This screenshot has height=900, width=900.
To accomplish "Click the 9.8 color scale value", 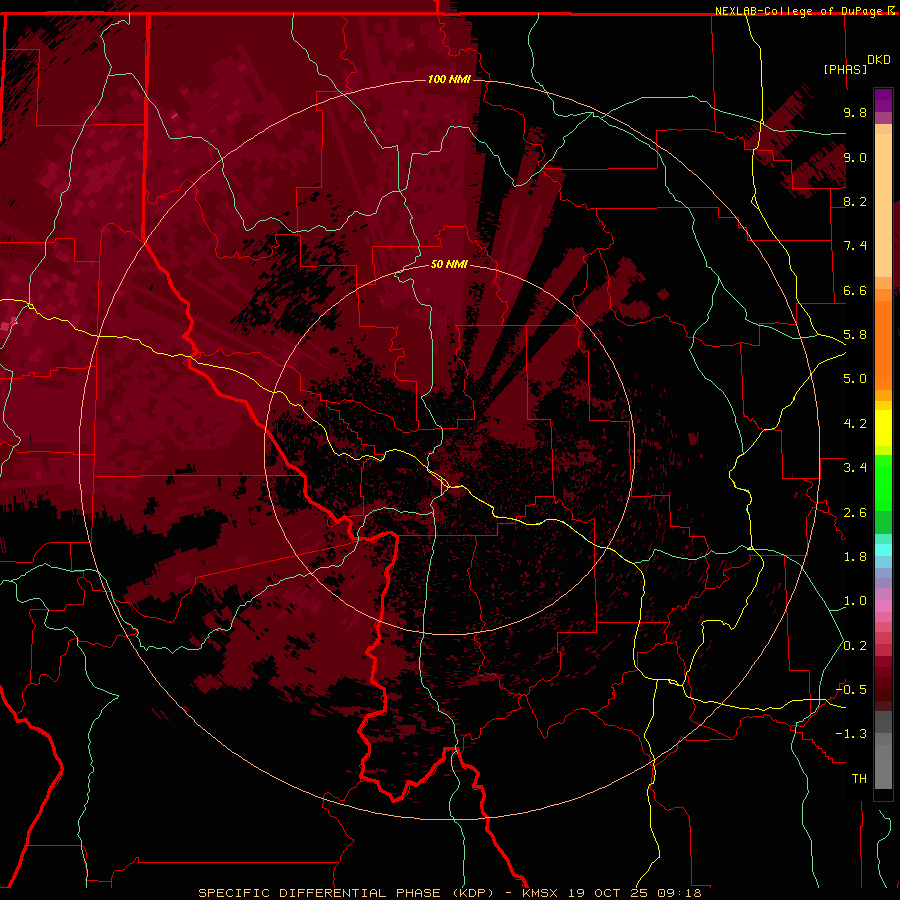I will click(x=855, y=112).
